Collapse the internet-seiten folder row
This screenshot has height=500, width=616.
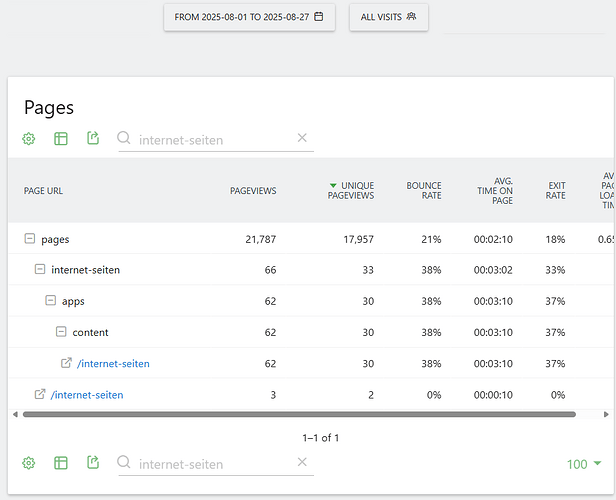coord(40,270)
